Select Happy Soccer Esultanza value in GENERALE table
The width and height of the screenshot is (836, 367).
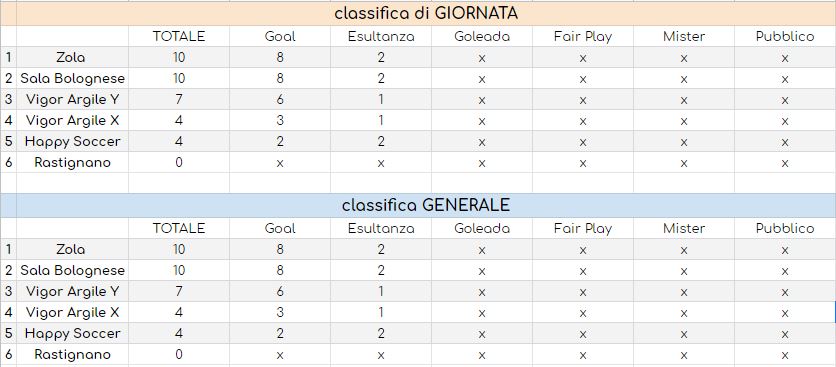click(381, 333)
